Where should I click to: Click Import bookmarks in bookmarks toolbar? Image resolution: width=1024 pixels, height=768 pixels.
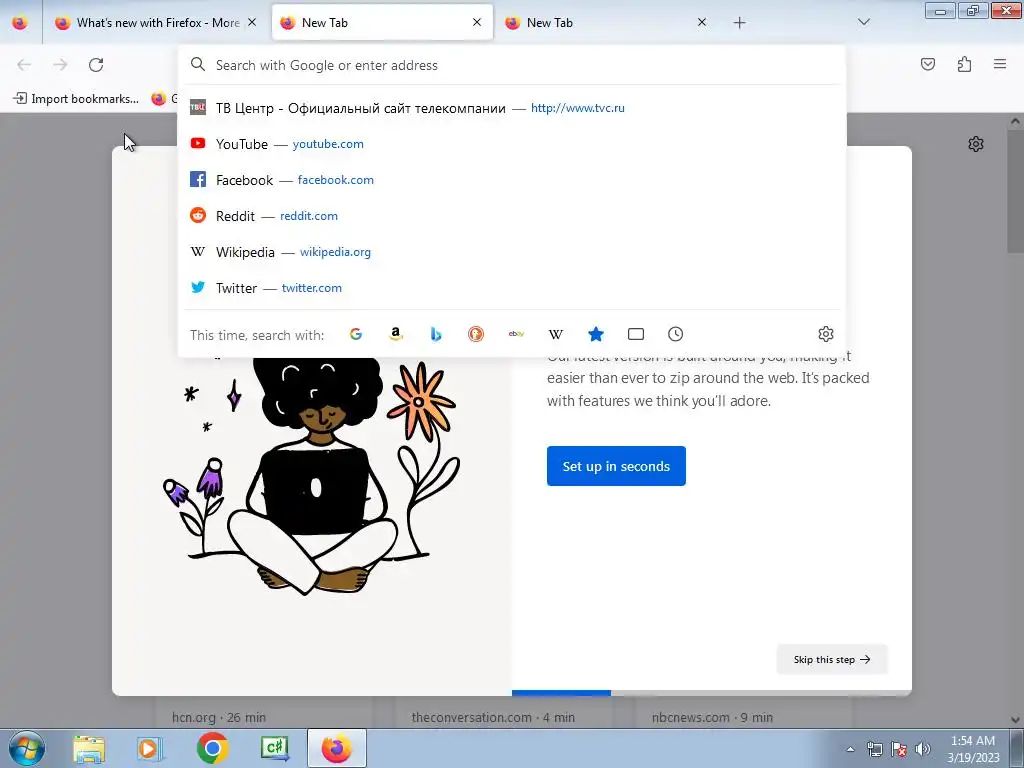click(x=76, y=99)
